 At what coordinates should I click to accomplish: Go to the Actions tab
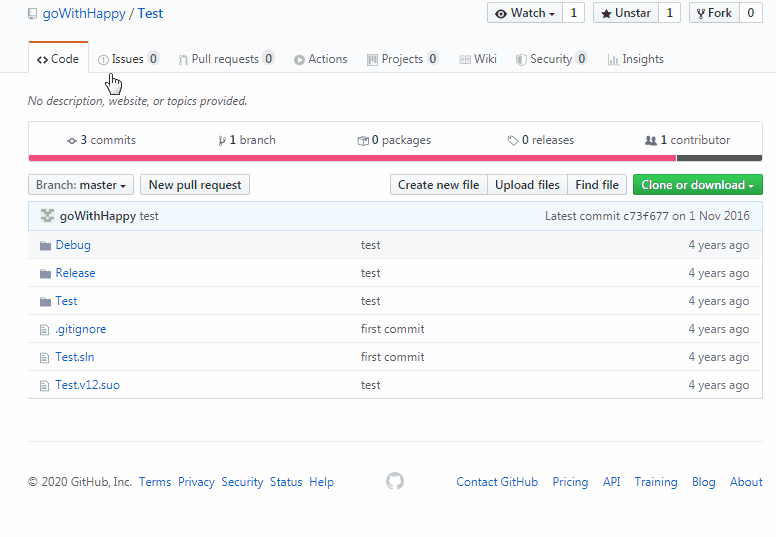coord(321,59)
